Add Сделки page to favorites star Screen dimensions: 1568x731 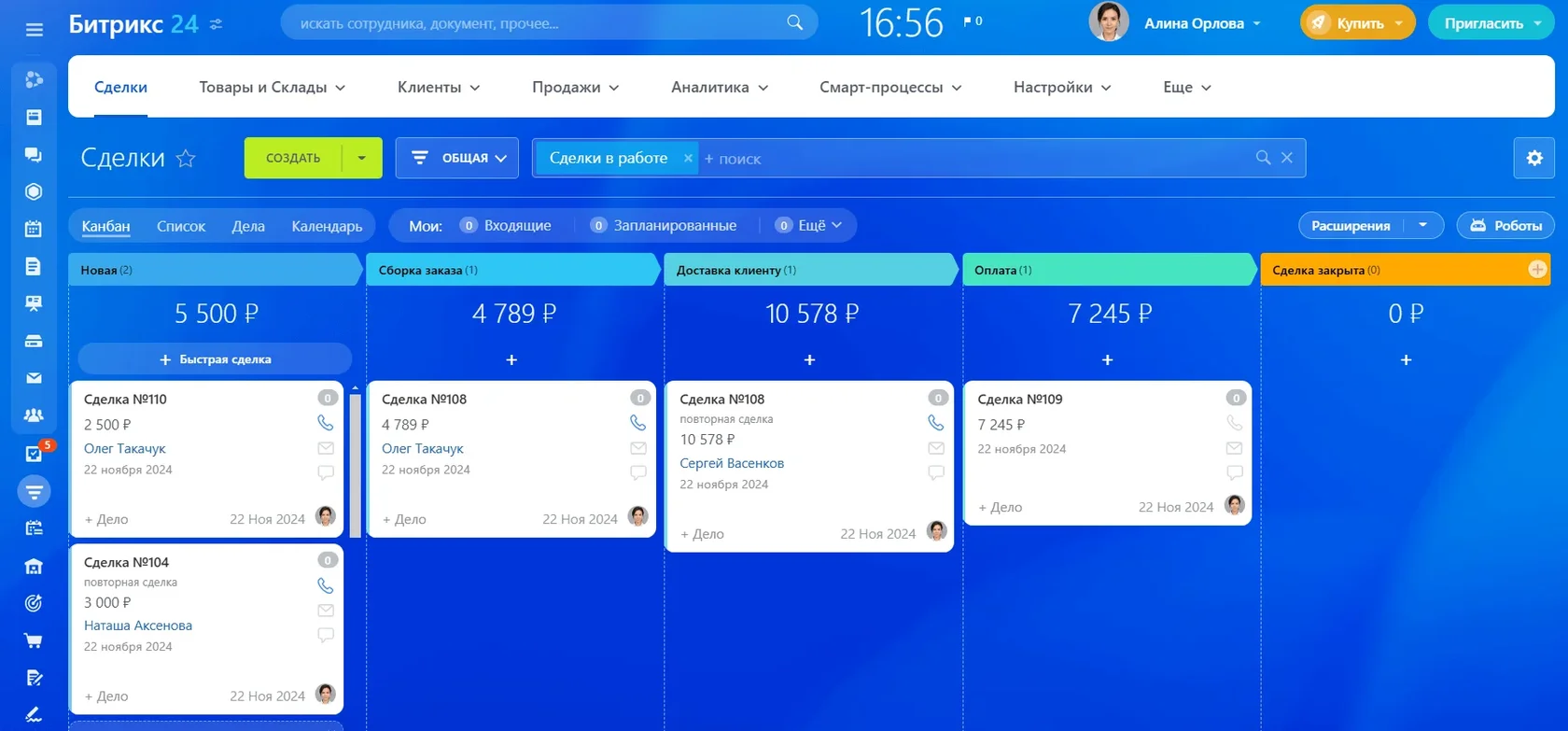[x=186, y=159]
